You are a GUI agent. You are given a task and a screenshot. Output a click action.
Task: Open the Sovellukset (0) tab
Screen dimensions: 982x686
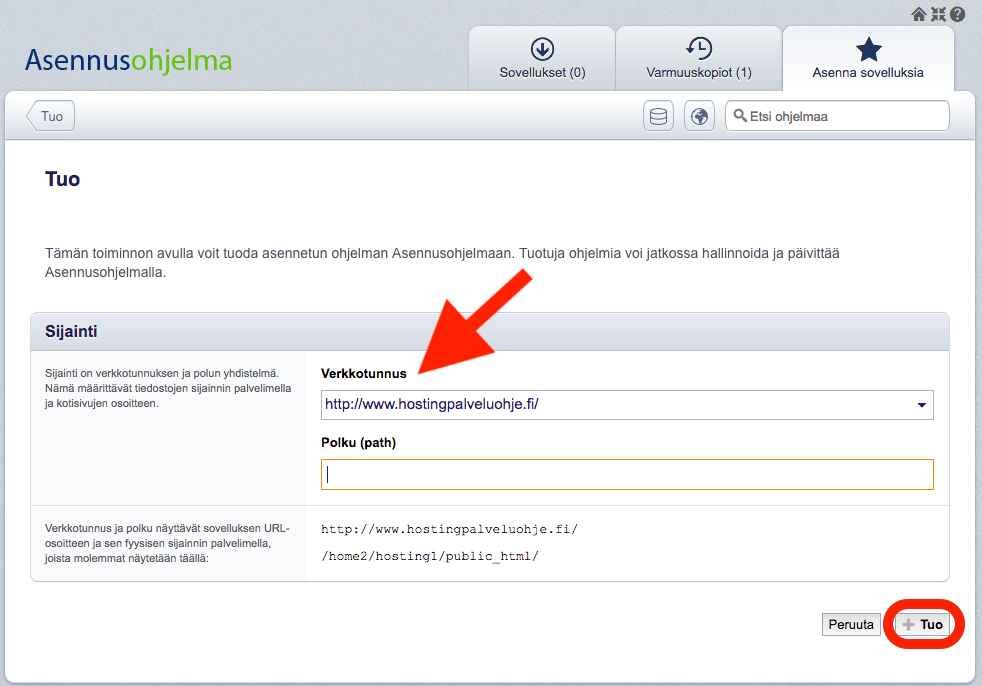coord(542,59)
